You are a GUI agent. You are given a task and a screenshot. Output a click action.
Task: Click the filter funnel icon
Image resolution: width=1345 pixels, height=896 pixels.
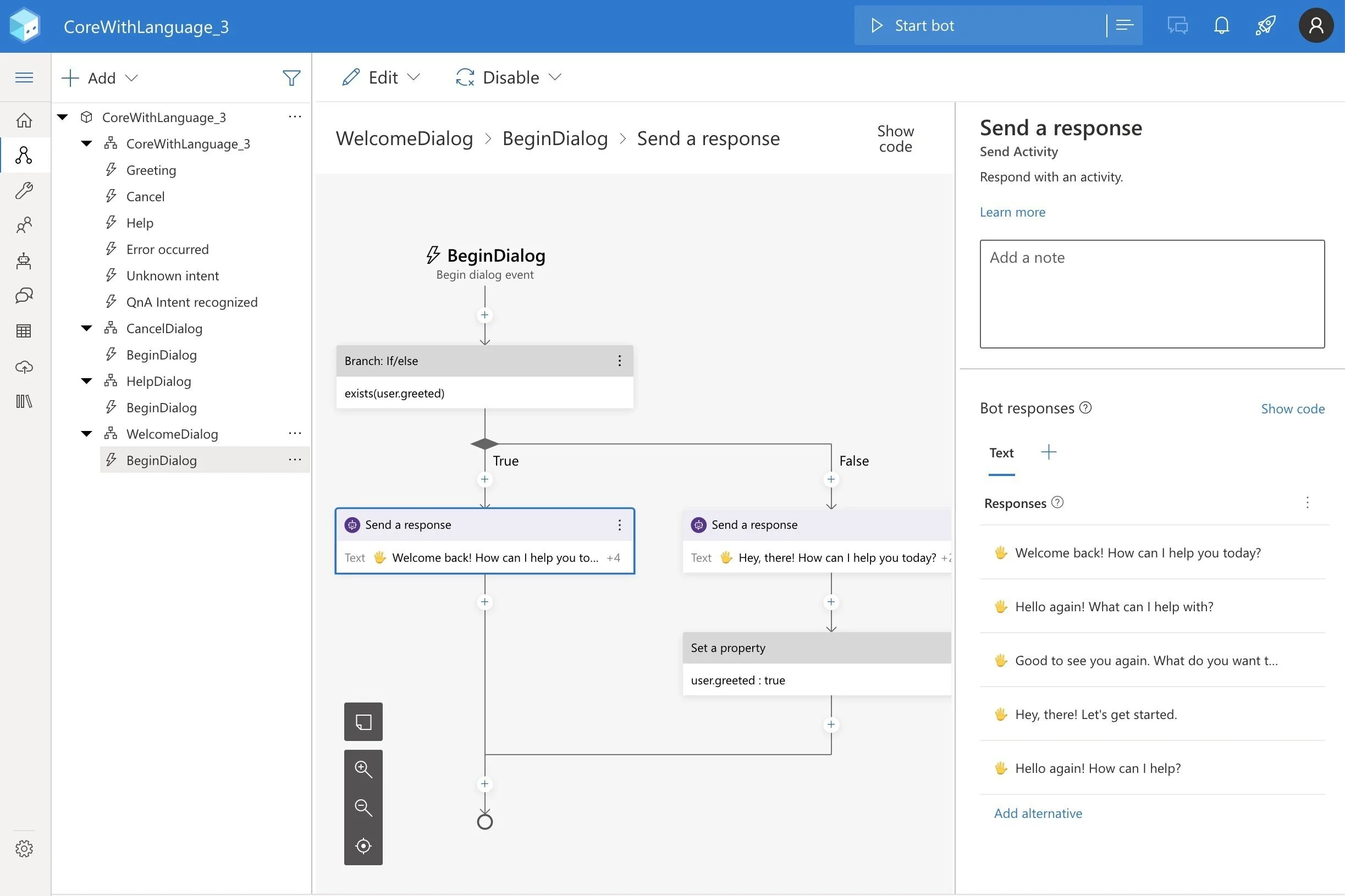click(x=291, y=78)
